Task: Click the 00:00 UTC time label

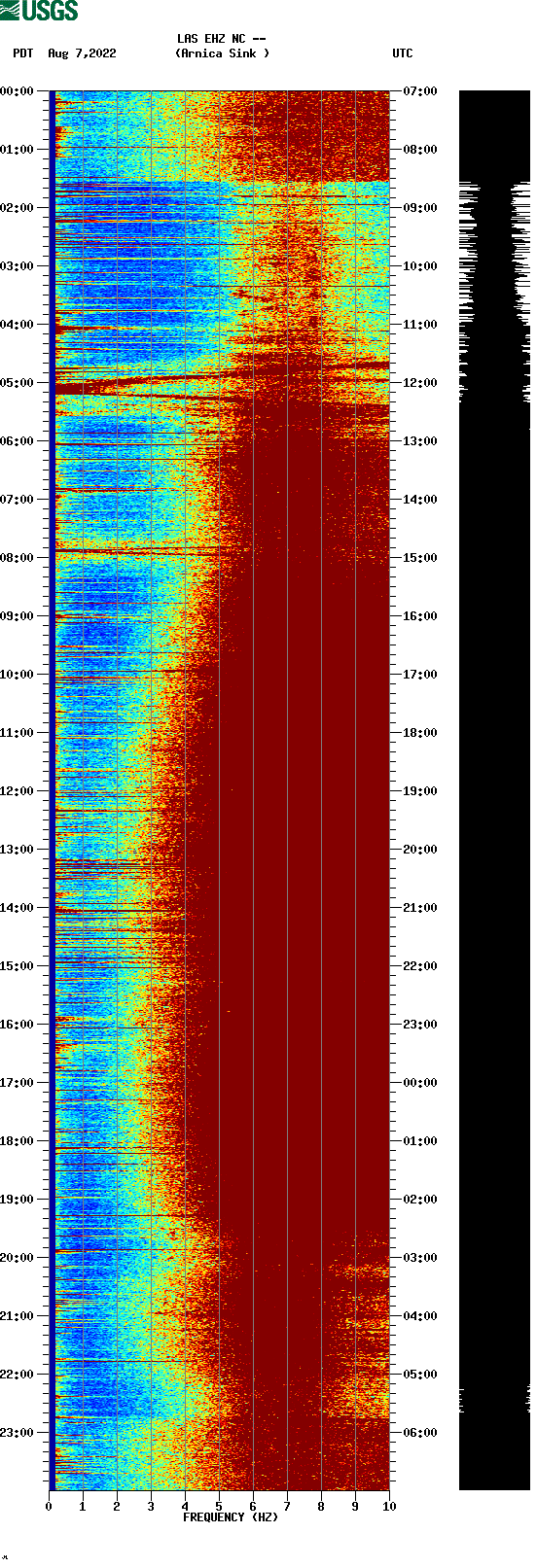Action: [420, 1083]
